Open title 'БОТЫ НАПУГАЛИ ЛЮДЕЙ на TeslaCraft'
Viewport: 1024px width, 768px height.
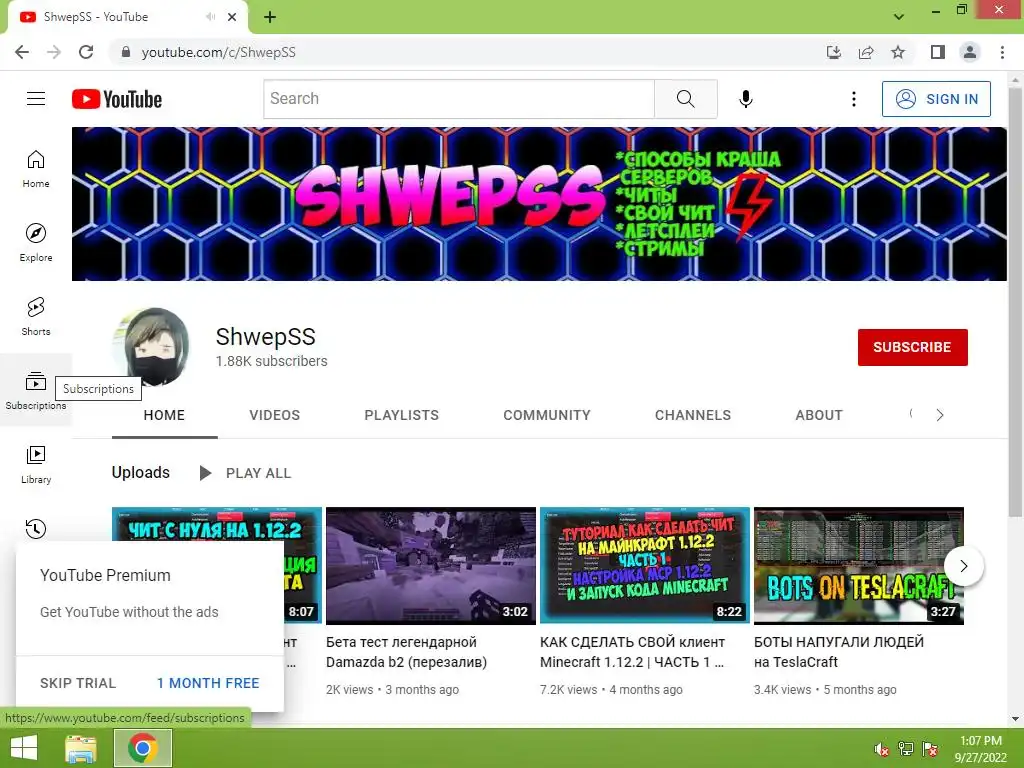[x=839, y=652]
